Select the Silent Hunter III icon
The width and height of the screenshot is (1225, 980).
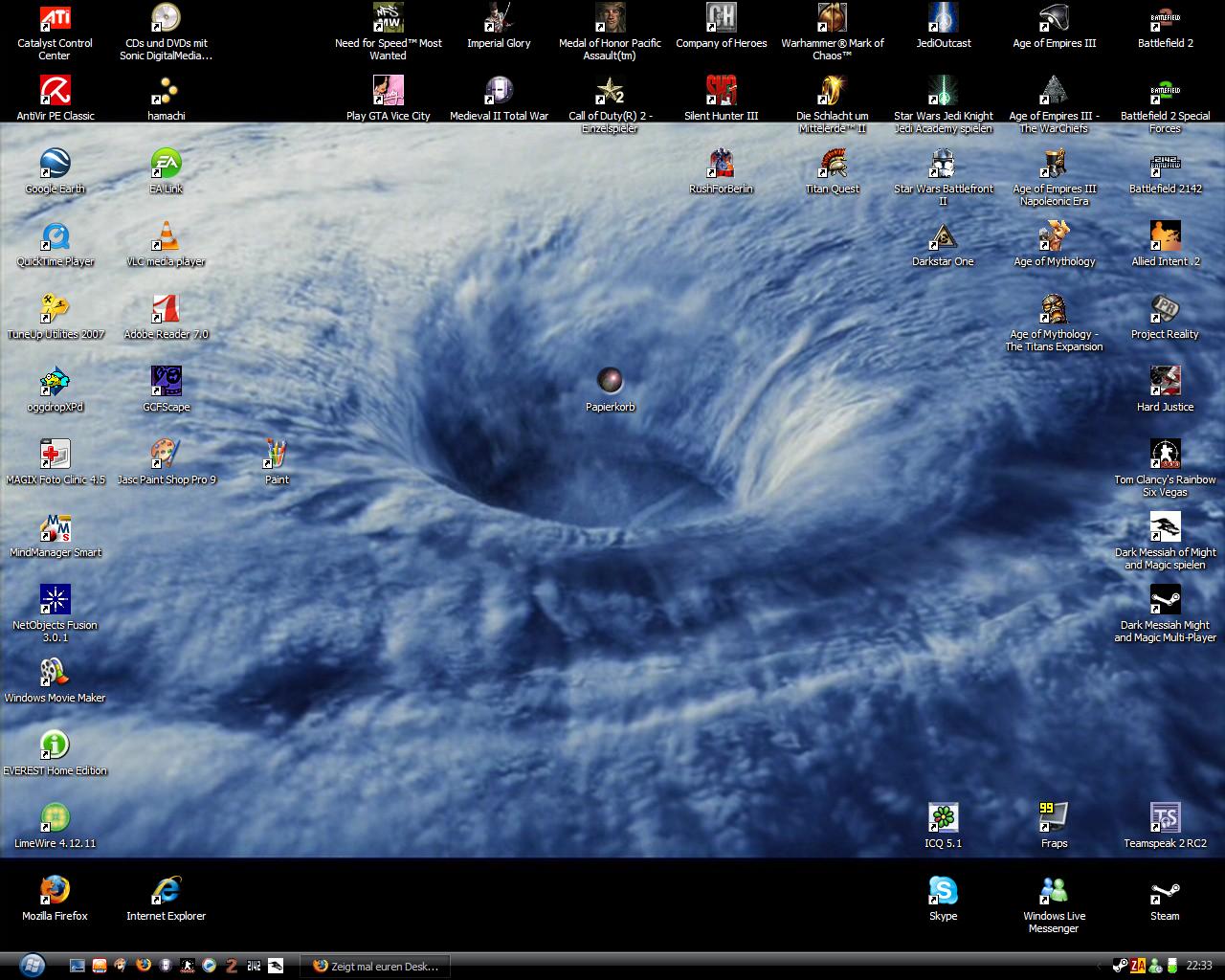721,91
